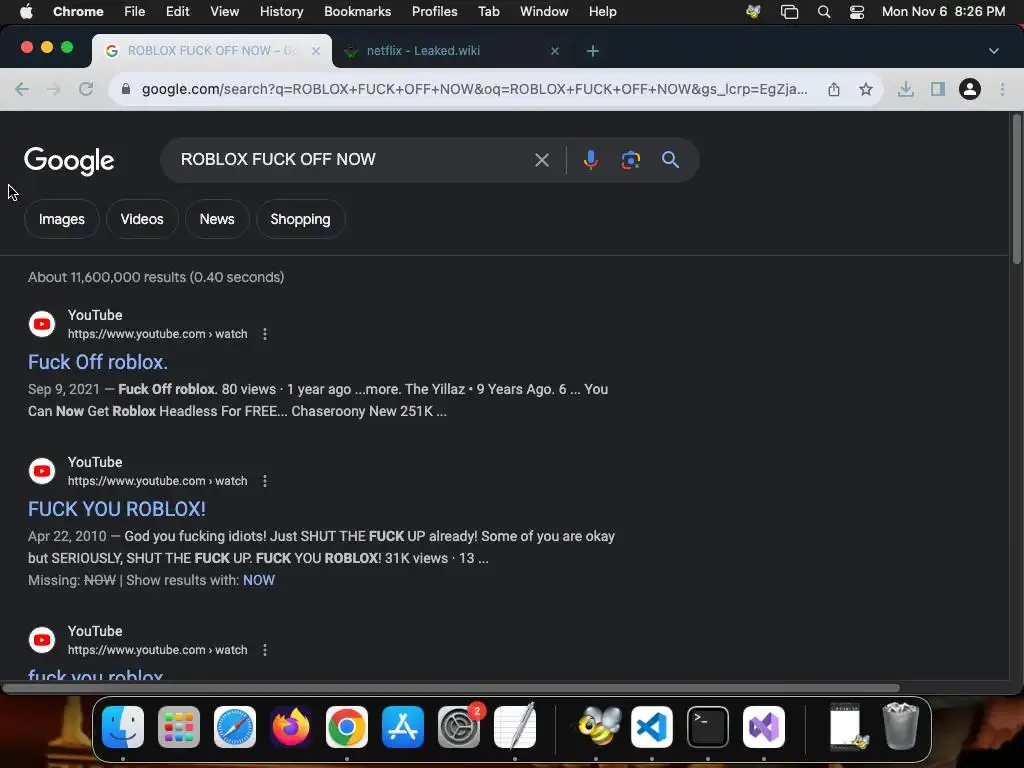
Task: Open the FUCK YOU ROBLOX! result link
Action: tap(117, 509)
